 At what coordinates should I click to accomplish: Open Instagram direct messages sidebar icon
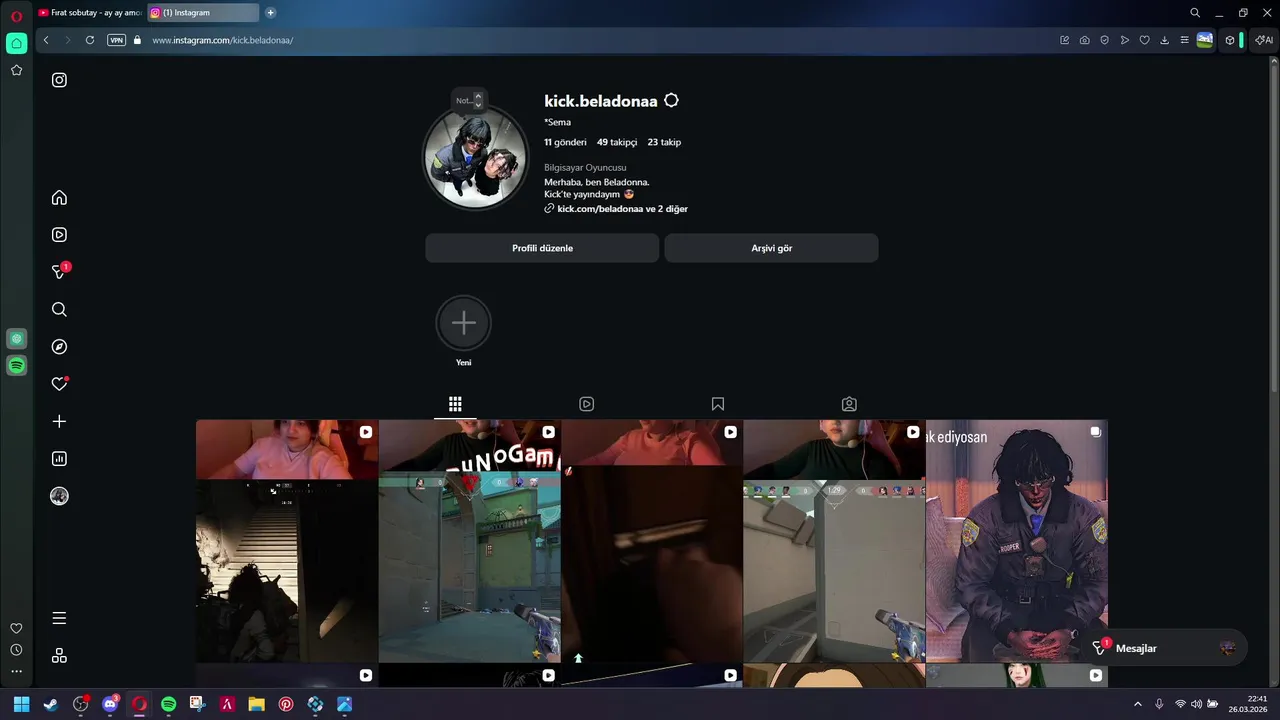pos(59,272)
